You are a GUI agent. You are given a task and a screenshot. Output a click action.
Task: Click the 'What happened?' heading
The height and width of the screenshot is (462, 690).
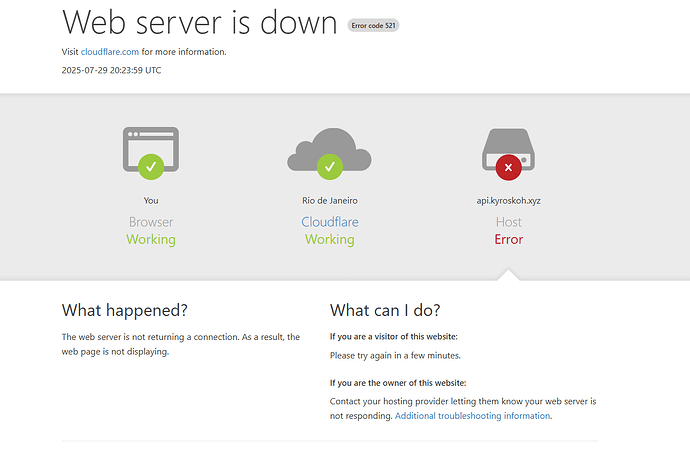[125, 311]
